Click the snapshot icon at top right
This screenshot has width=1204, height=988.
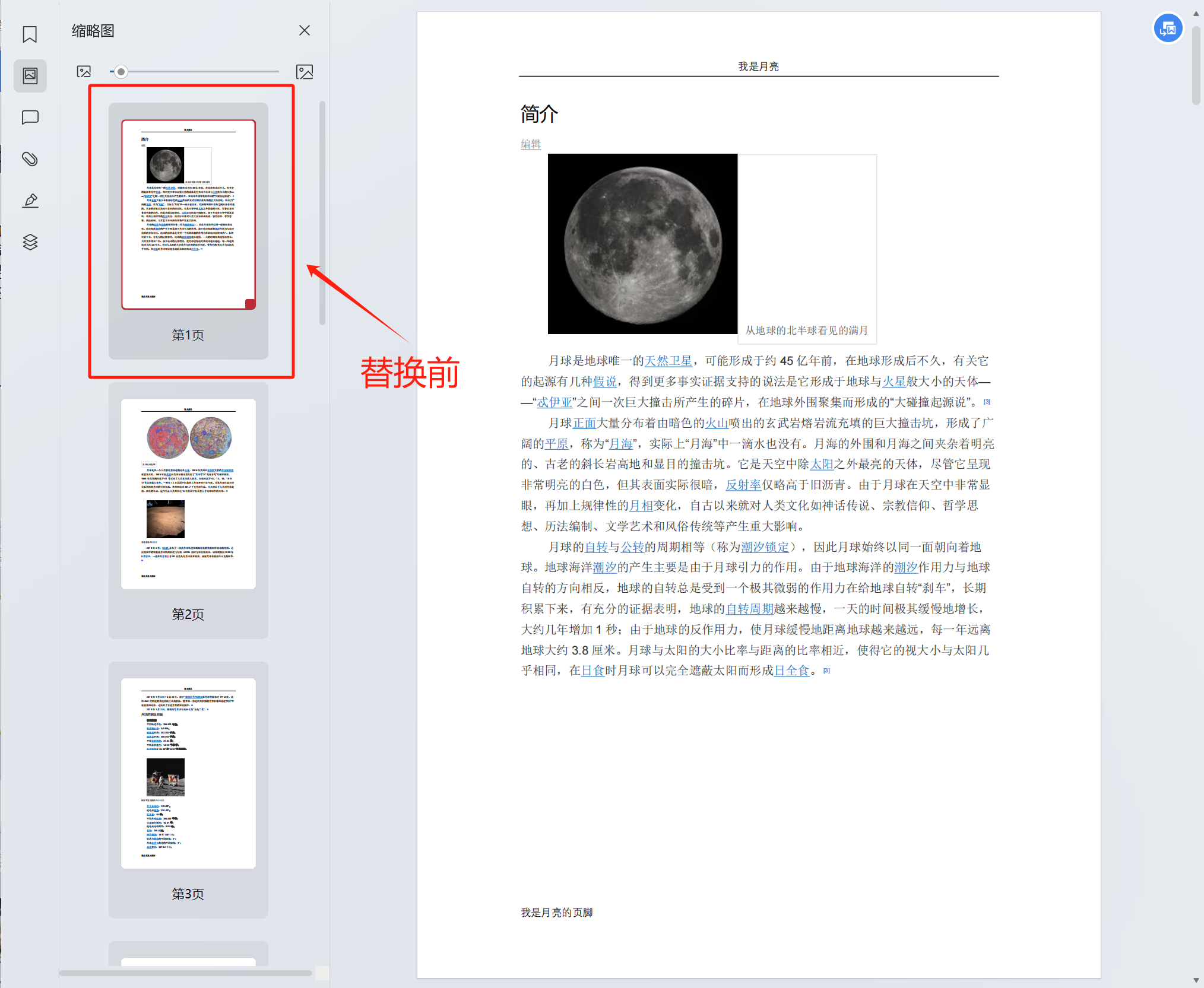pos(1167,27)
